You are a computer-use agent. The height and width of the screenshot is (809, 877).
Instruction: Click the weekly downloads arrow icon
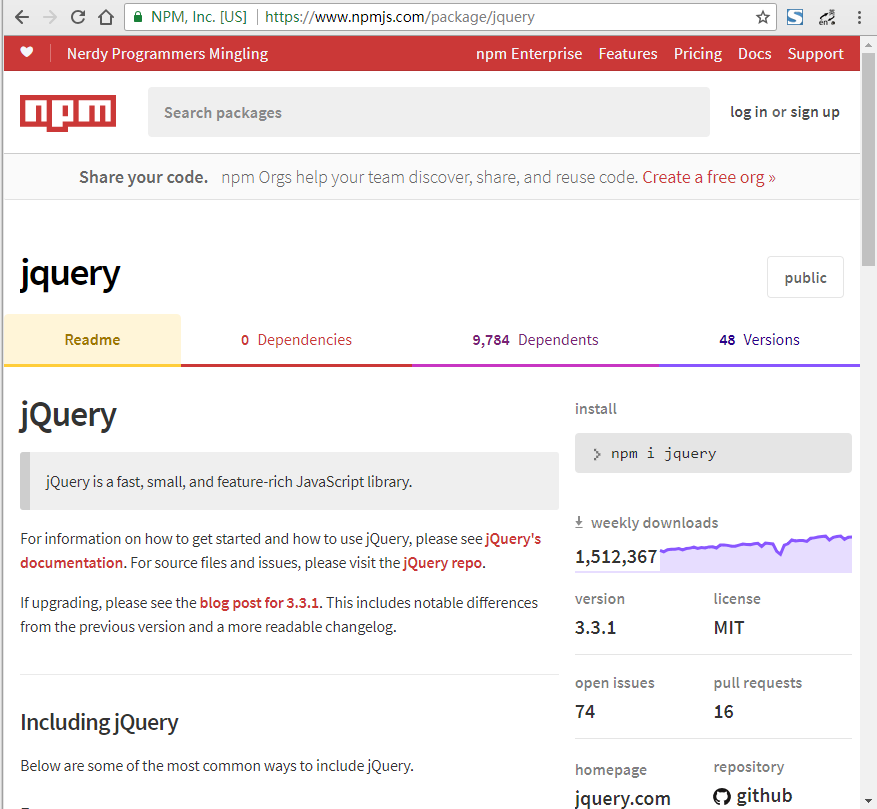click(579, 522)
